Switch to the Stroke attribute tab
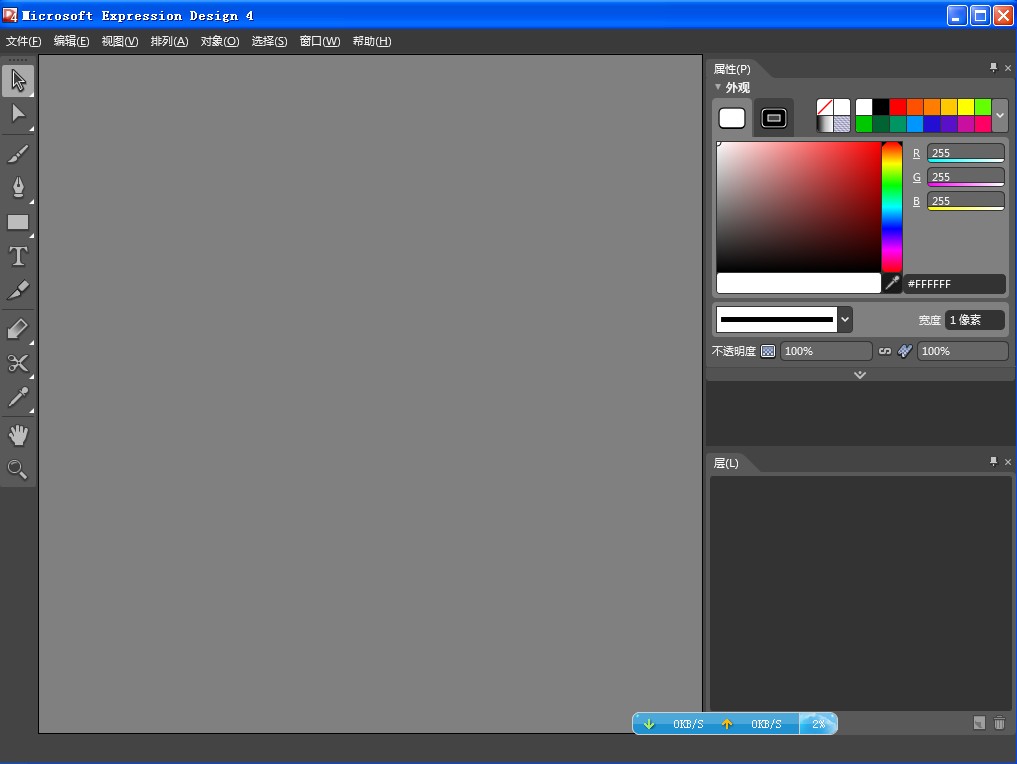 point(774,118)
